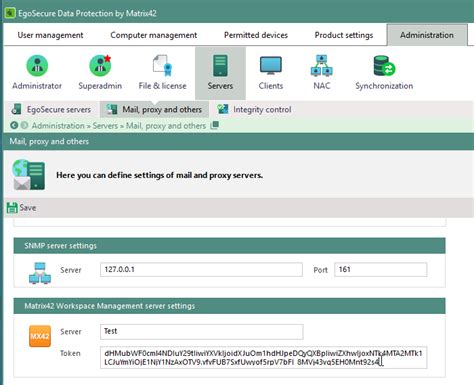Click Administration in the breadcrumb
The image size is (474, 385).
[x=58, y=126]
